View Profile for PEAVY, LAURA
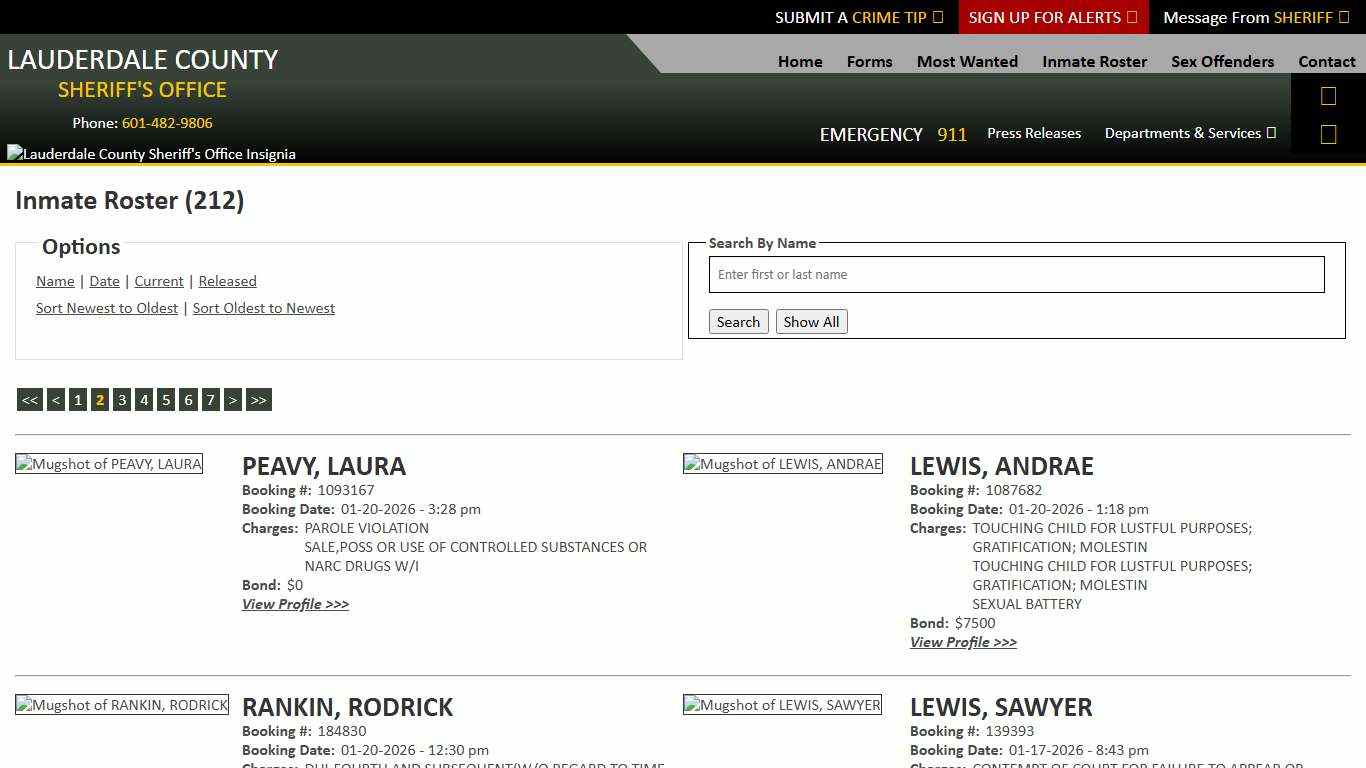This screenshot has width=1366, height=768. coord(295,604)
